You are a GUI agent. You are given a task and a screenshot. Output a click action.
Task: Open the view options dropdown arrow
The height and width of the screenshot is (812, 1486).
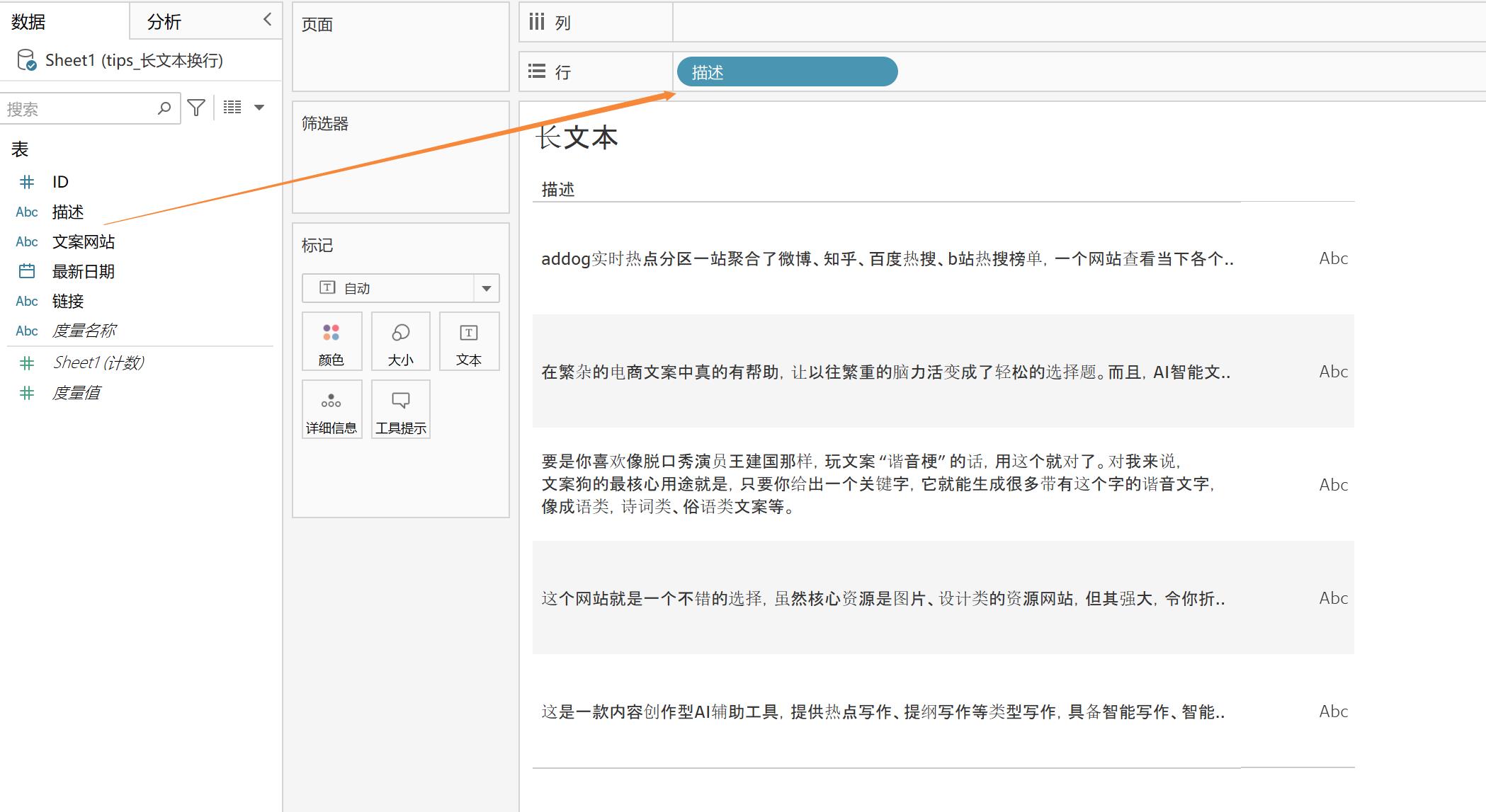click(x=259, y=108)
